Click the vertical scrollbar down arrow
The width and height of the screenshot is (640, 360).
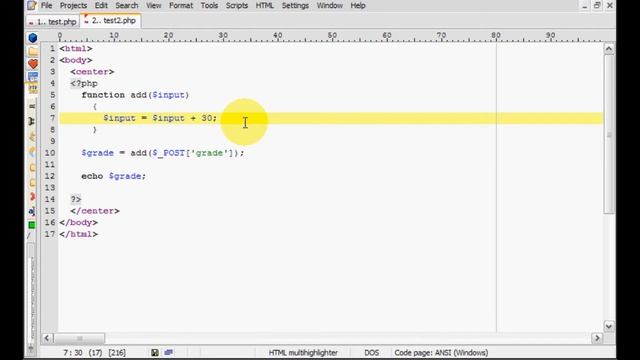(609, 326)
